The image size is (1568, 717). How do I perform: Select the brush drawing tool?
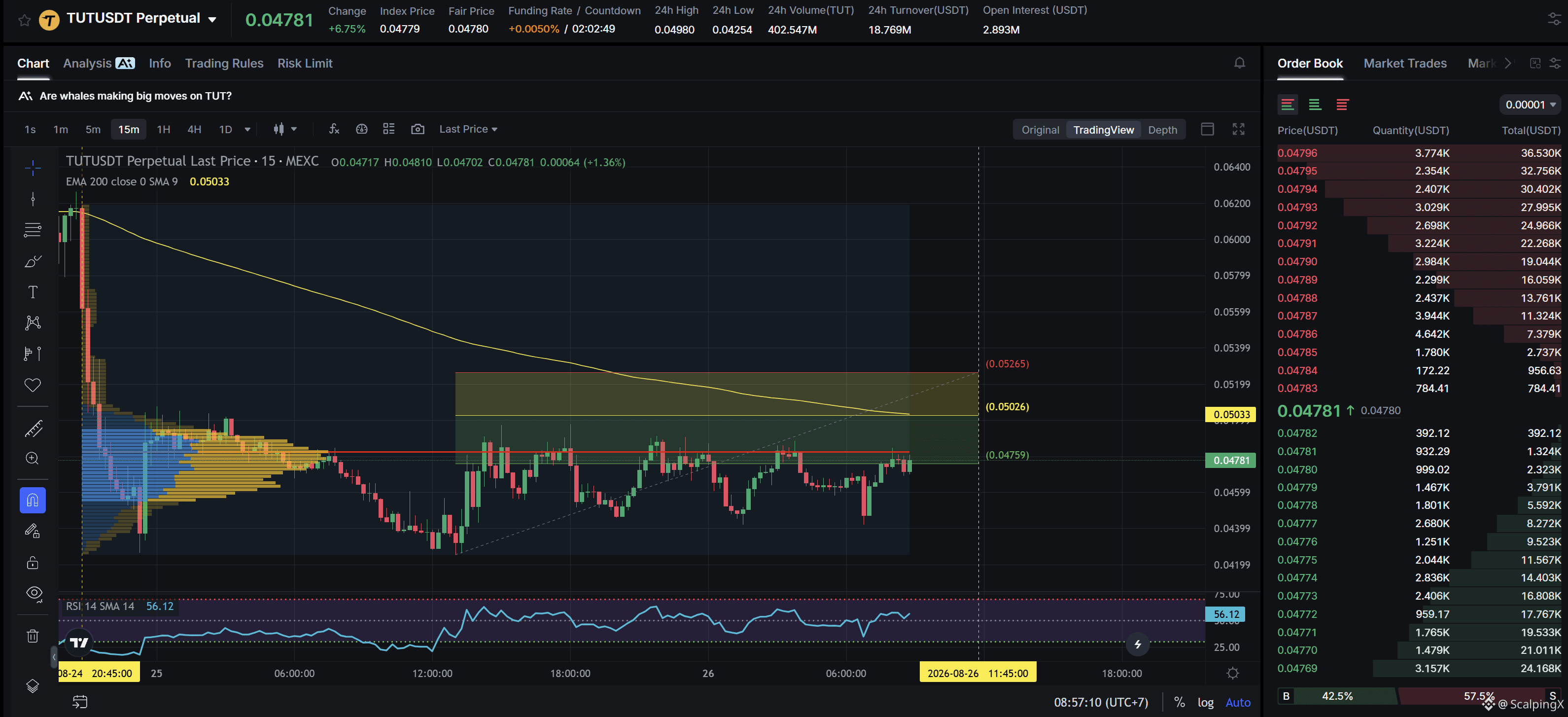33,261
